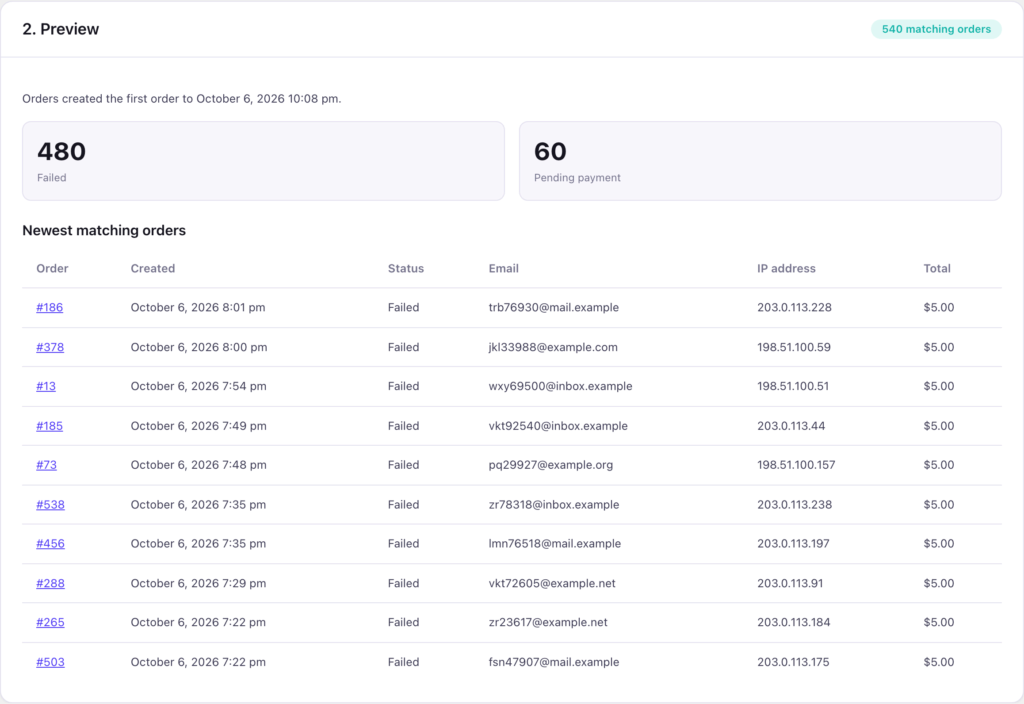Select email fsn47907@mail.example
Viewport: 1024px width, 704px height.
click(x=554, y=662)
